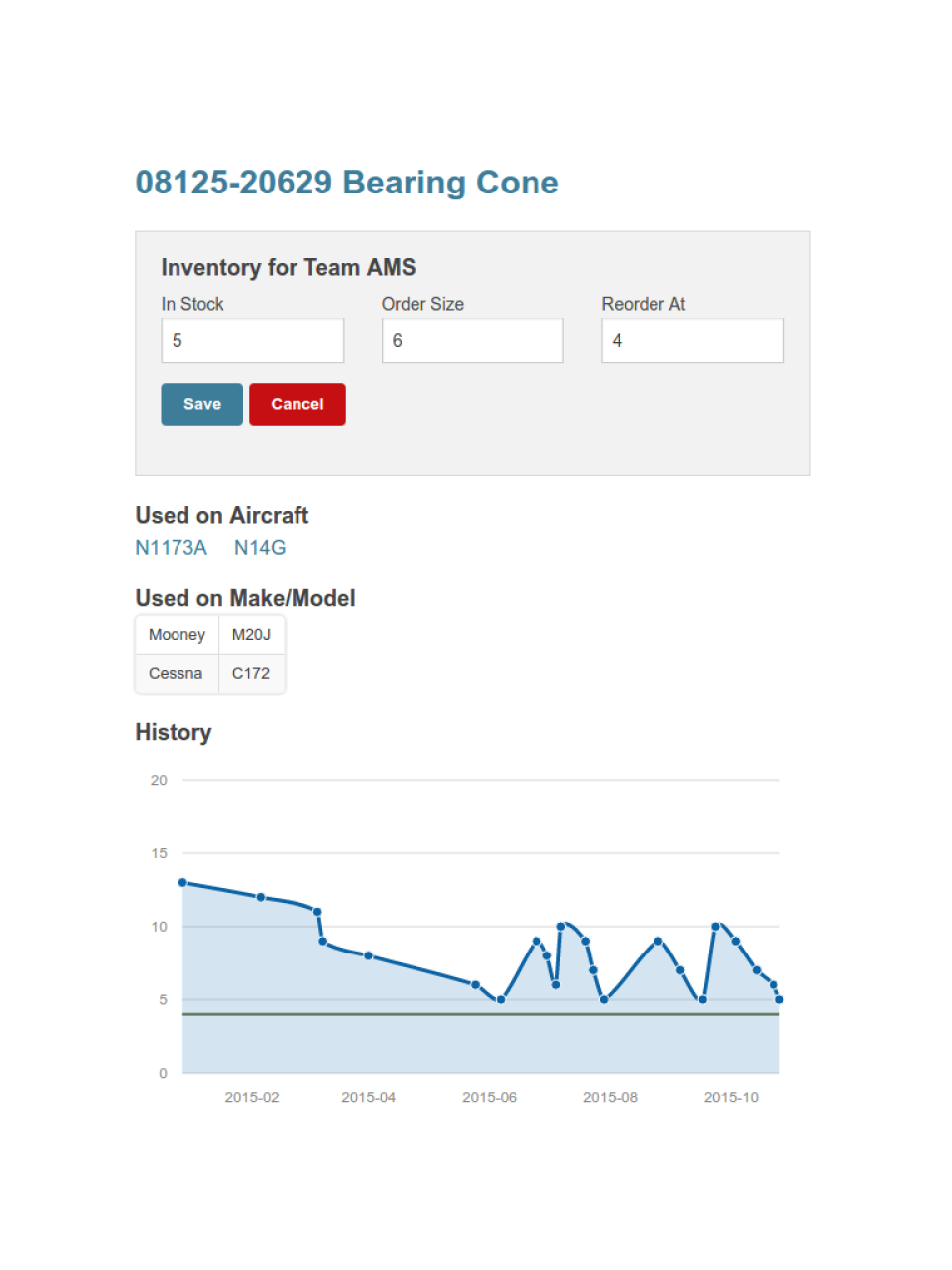Viewport: 952px width, 1270px height.
Task: Click into the Order Size field
Action: pos(472,340)
